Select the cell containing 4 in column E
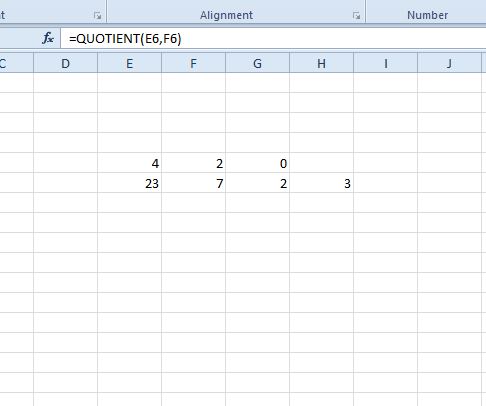Viewport: 486px width, 406px height. point(130,163)
